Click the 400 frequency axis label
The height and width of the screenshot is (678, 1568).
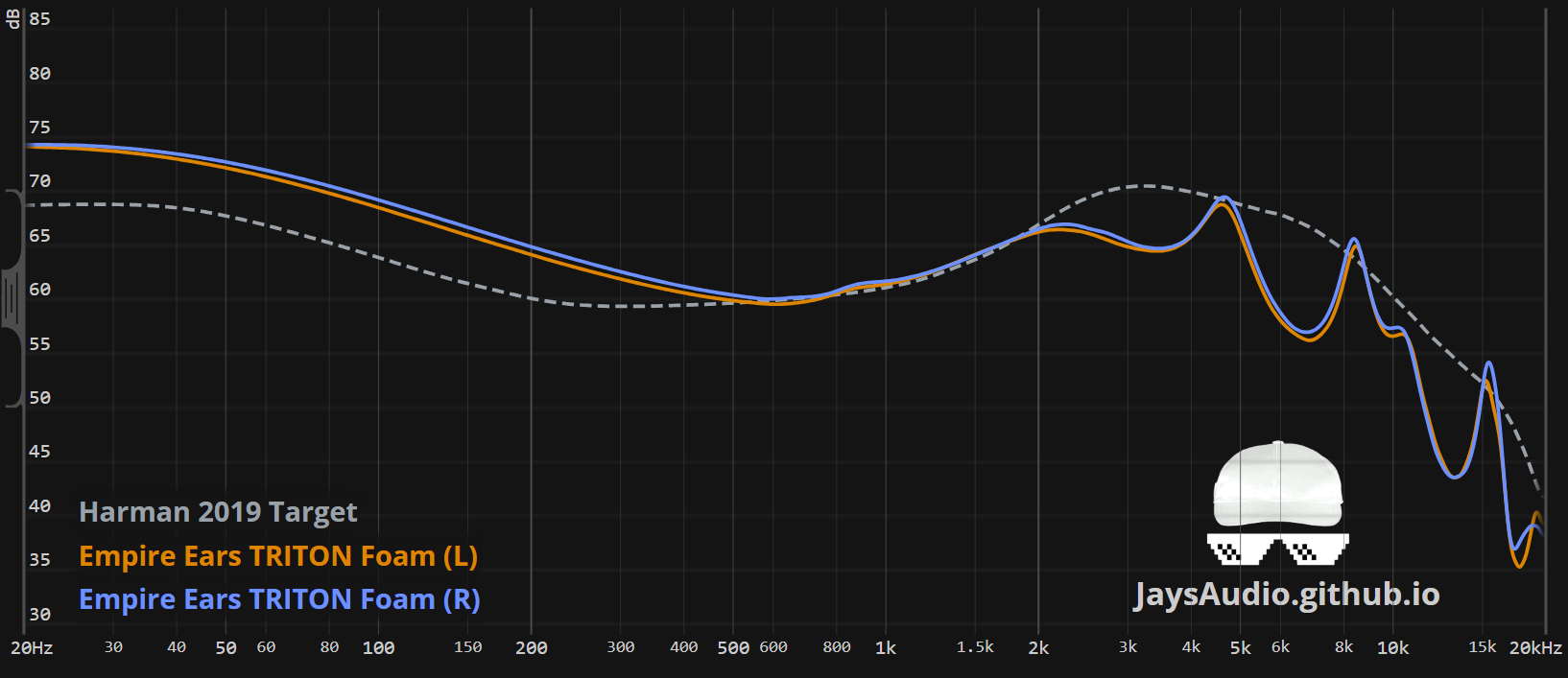684,647
